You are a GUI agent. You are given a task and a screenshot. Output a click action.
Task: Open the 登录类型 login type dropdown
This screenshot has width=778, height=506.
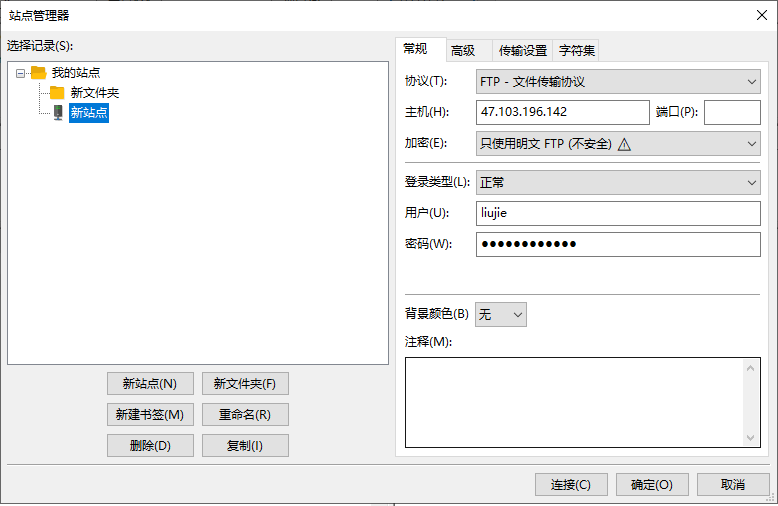[618, 183]
